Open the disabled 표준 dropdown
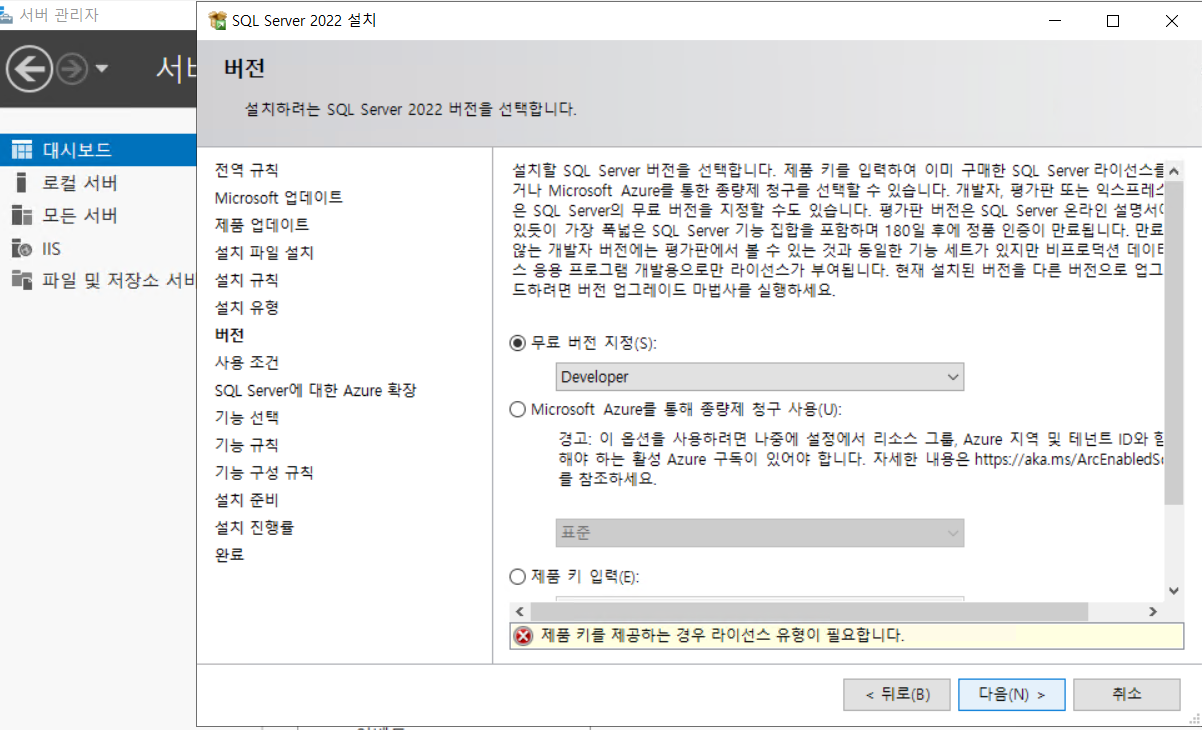The height and width of the screenshot is (730, 1202). tap(760, 533)
